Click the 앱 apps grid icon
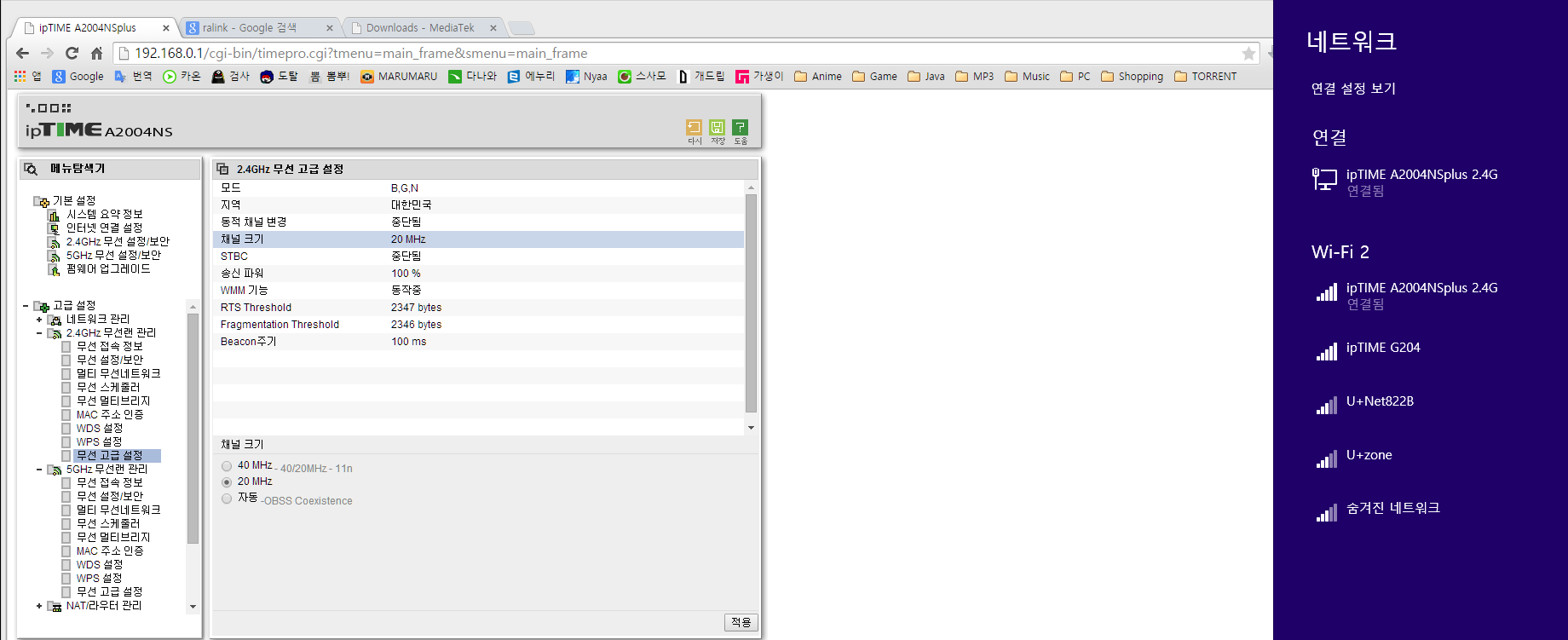 tap(20, 77)
